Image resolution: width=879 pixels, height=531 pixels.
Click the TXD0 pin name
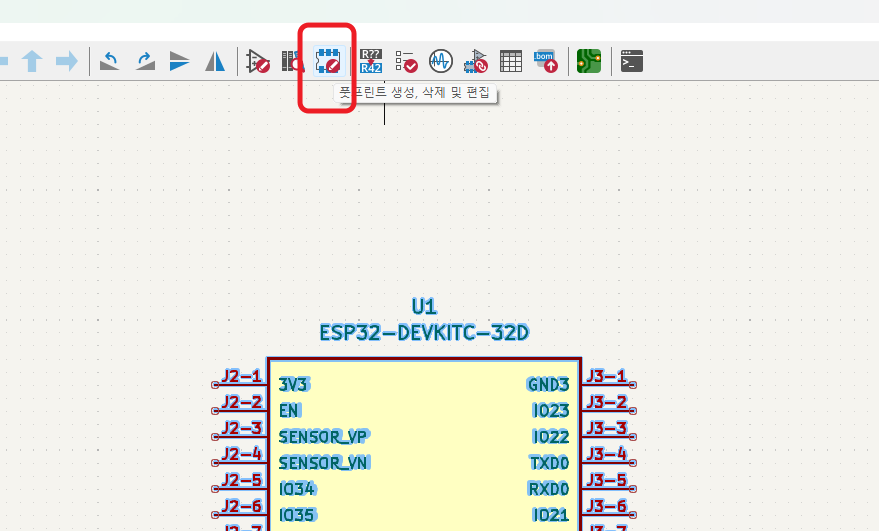click(549, 463)
